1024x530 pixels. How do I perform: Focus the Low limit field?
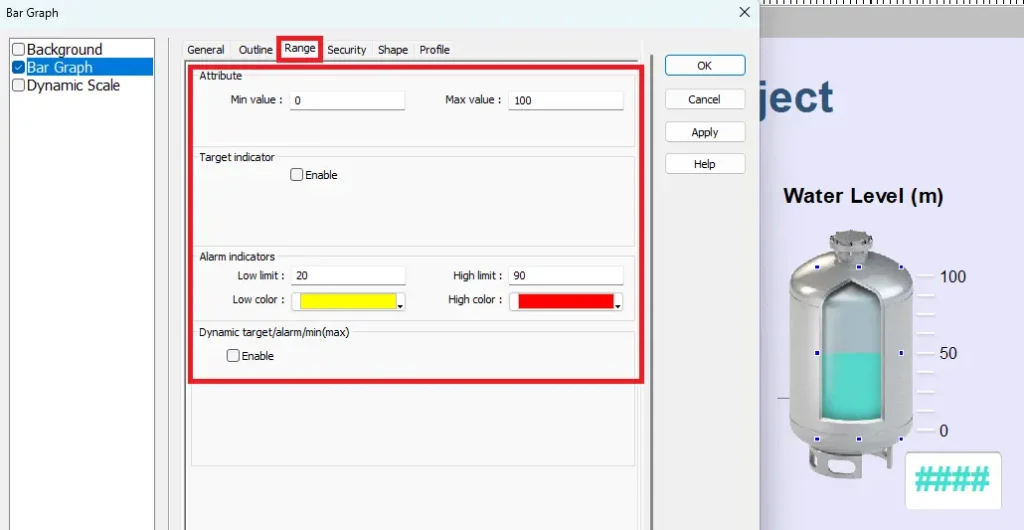point(347,275)
